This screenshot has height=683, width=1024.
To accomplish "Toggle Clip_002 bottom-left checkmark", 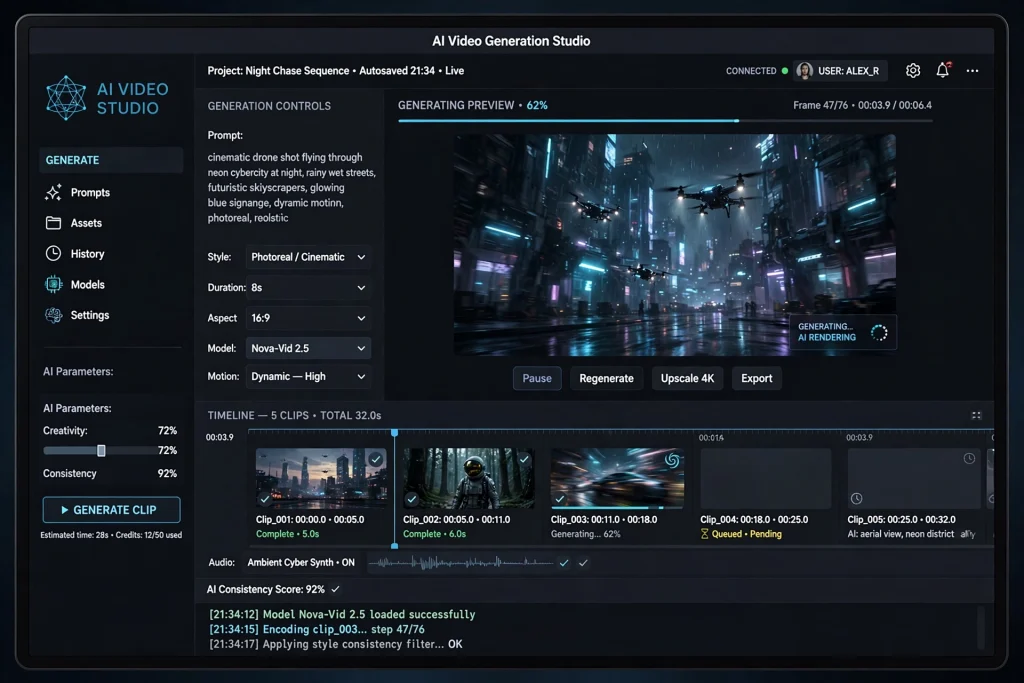I will [411, 499].
